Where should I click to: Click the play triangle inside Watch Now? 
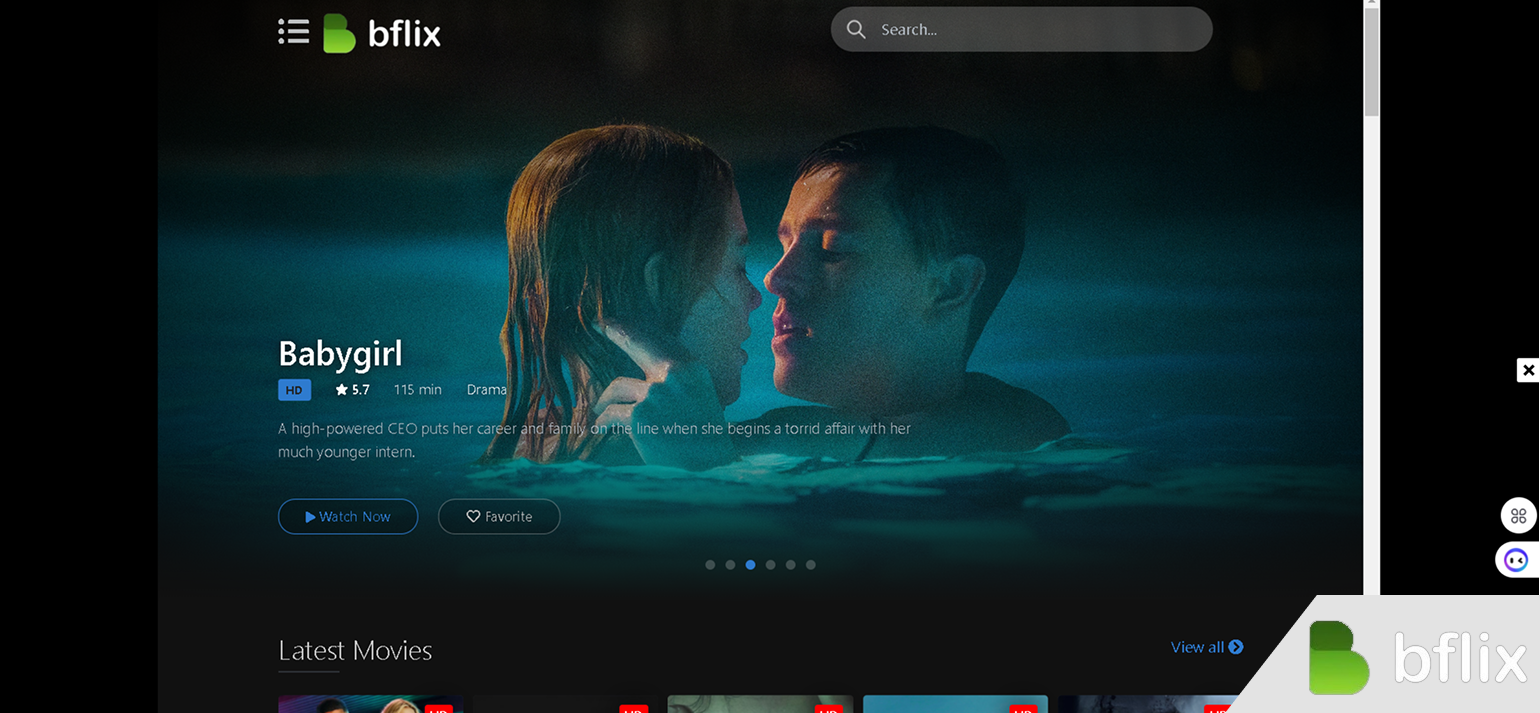point(312,516)
